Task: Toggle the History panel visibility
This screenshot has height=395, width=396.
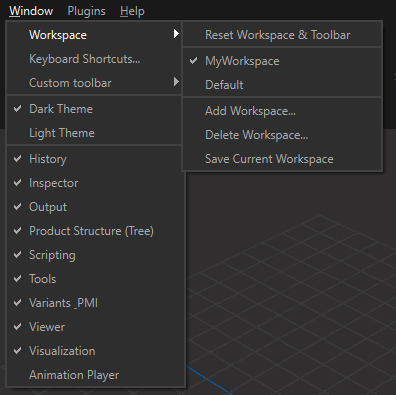Action: 96,159
